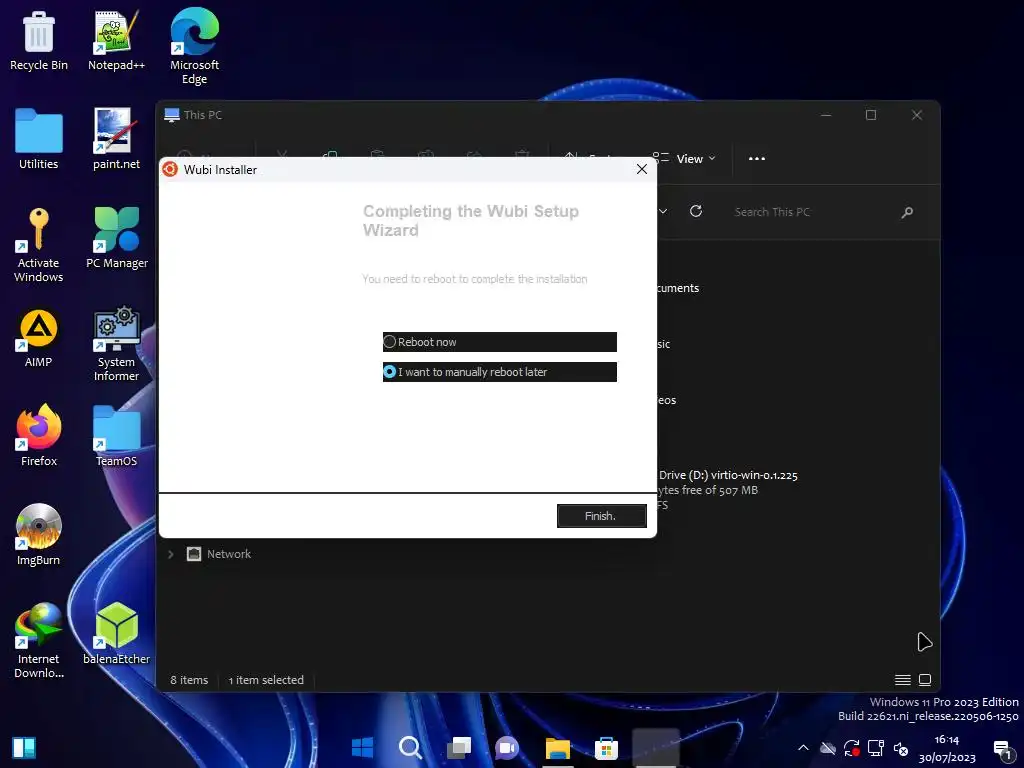Open address bar history dropdown in This PC
This screenshot has width=1024, height=768.
pos(663,211)
